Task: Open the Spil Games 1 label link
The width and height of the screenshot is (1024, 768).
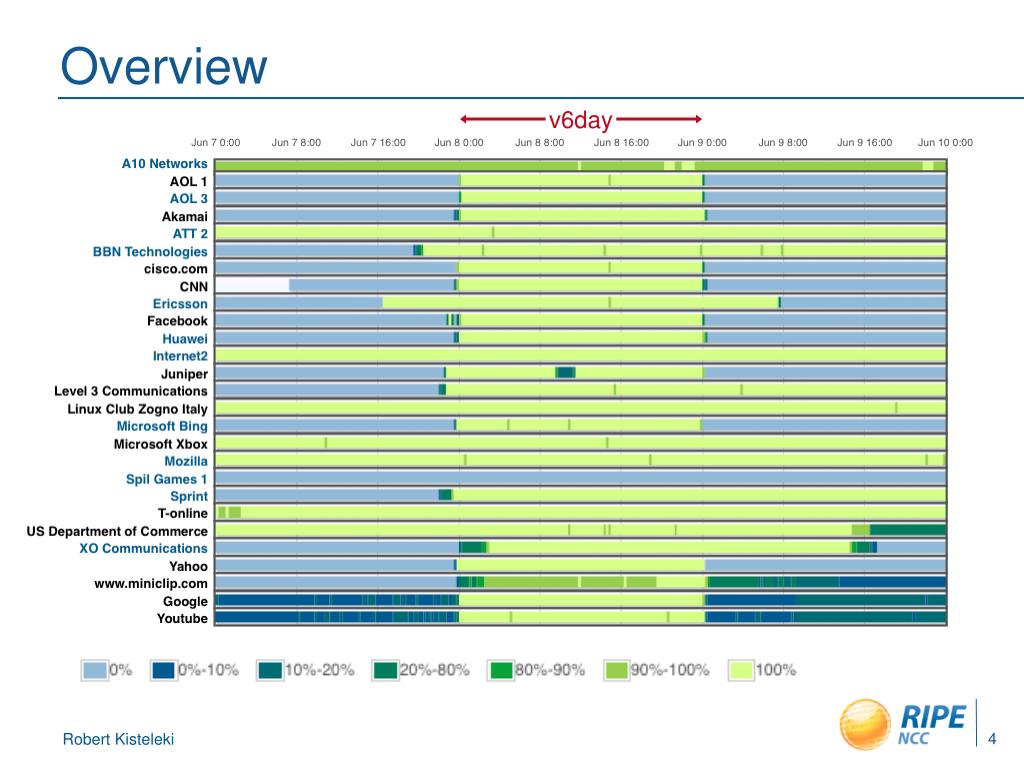Action: tap(167, 479)
